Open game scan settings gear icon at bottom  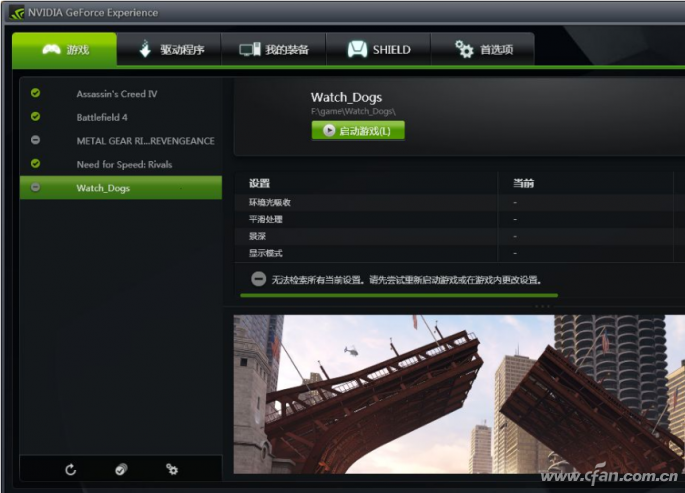point(172,469)
